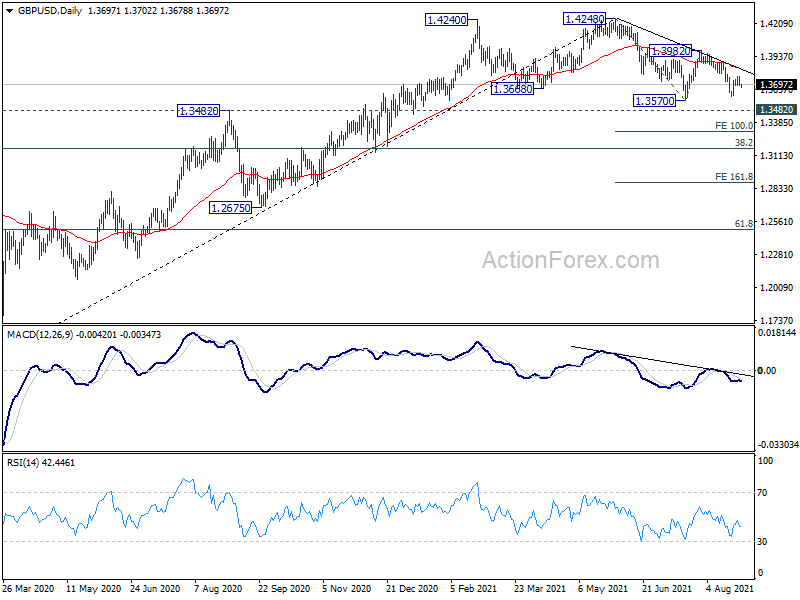Image resolution: width=800 pixels, height=600 pixels.
Task: Click the 1.42090 price axis value
Action: click(777, 23)
